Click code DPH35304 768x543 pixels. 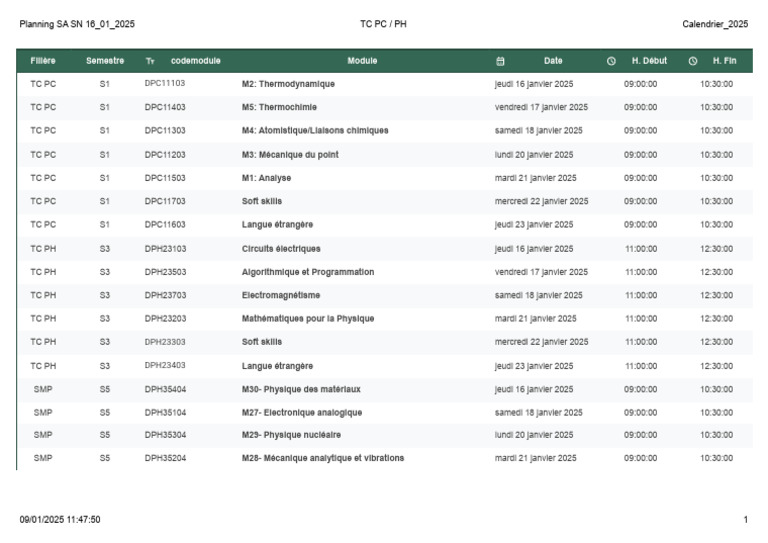point(166,435)
